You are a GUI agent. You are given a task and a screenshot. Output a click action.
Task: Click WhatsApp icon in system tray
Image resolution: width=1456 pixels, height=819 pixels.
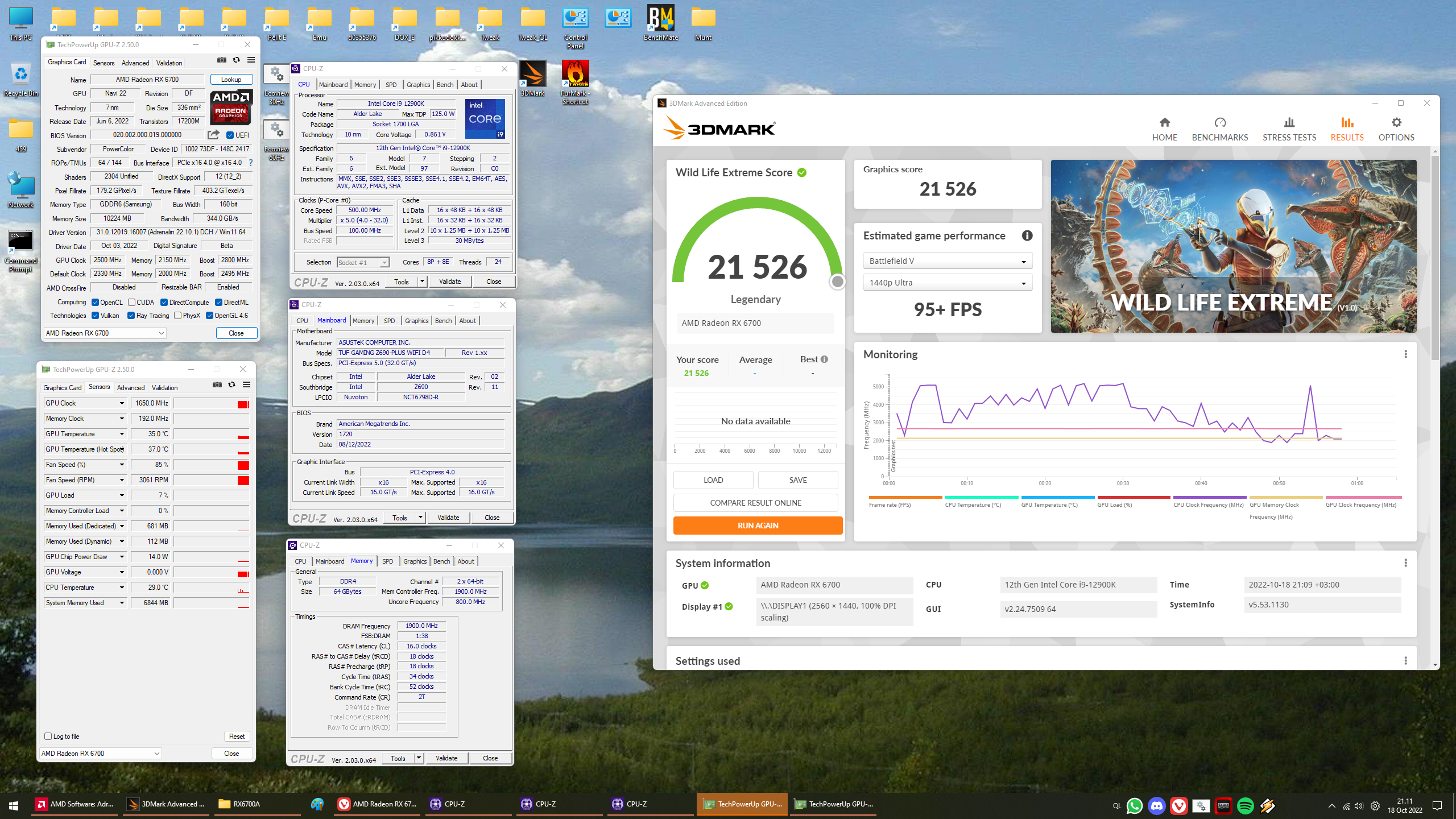click(x=1134, y=805)
